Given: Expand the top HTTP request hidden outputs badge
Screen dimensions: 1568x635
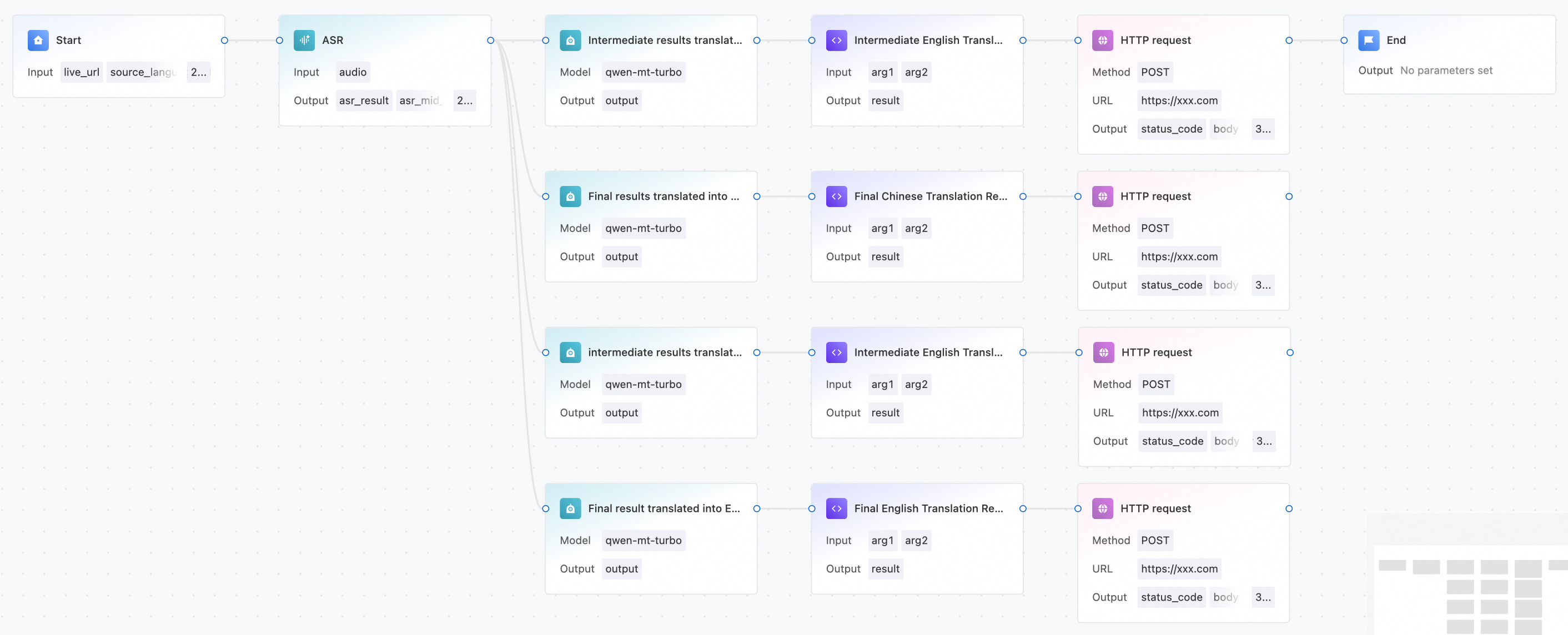Looking at the screenshot, I should 1263,129.
